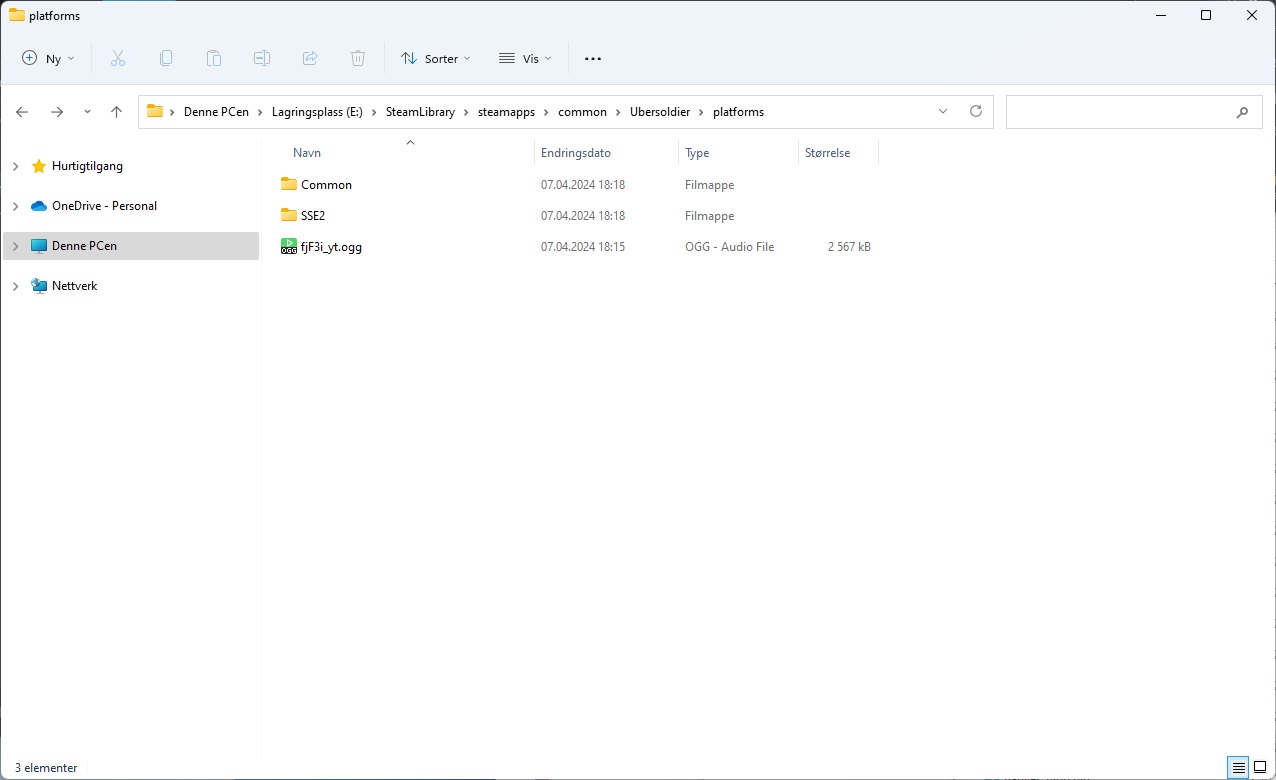Viewport: 1276px width, 780px height.
Task: Navigate to steamapps in the address path
Action: pos(506,112)
